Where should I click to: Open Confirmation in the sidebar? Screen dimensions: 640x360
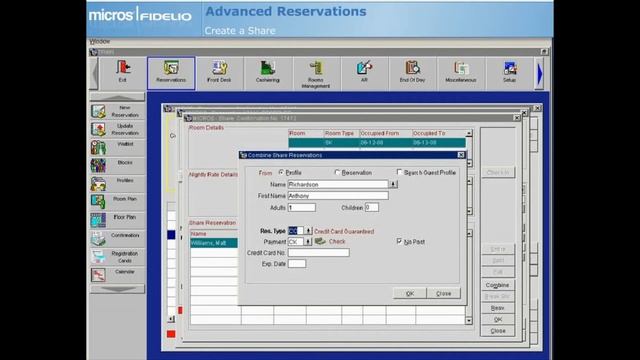(x=117, y=238)
